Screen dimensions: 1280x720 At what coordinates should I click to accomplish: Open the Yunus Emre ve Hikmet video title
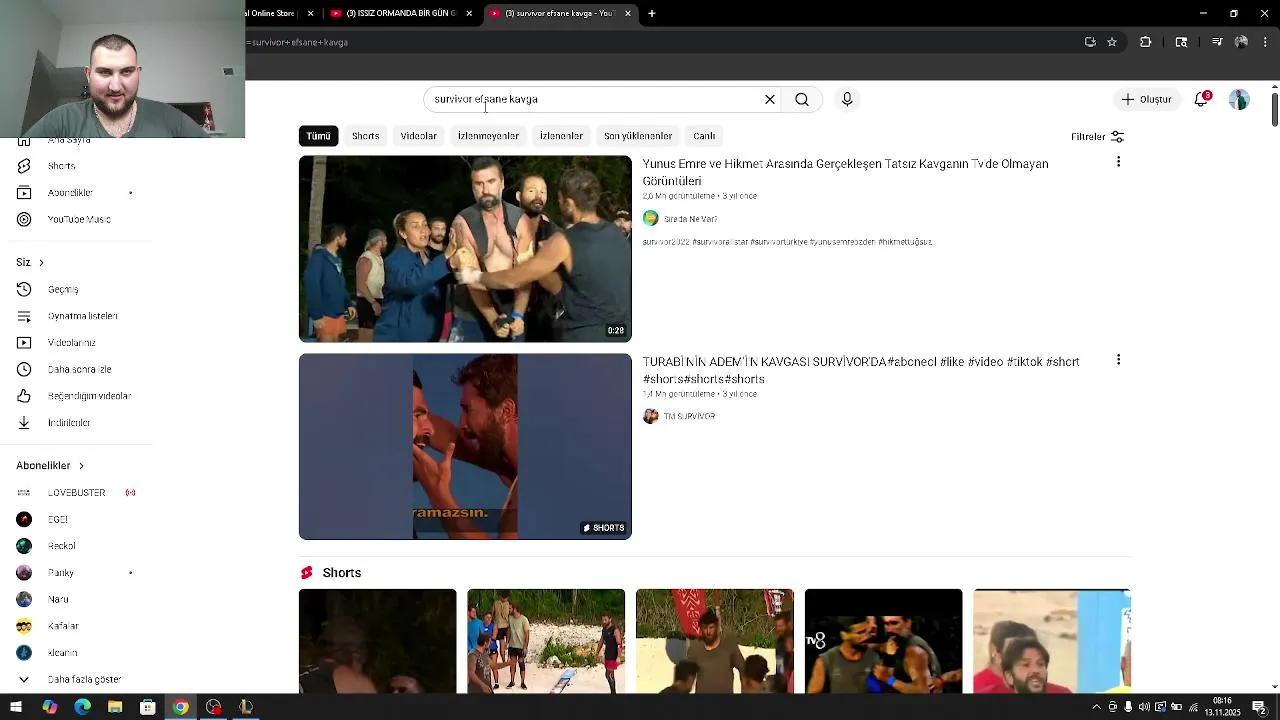(845, 172)
